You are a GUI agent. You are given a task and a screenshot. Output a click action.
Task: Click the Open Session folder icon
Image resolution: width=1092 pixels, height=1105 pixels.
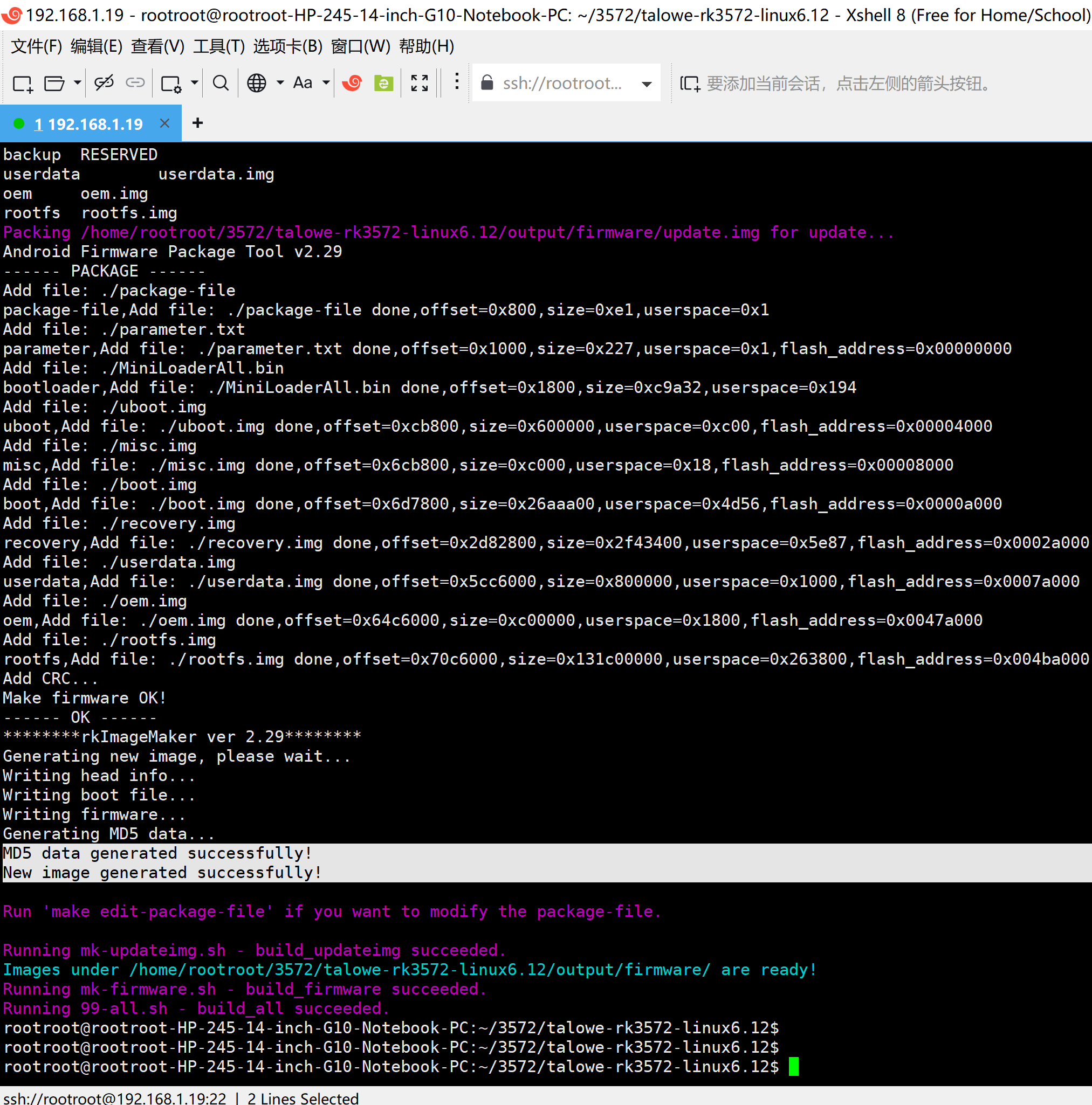tap(54, 84)
